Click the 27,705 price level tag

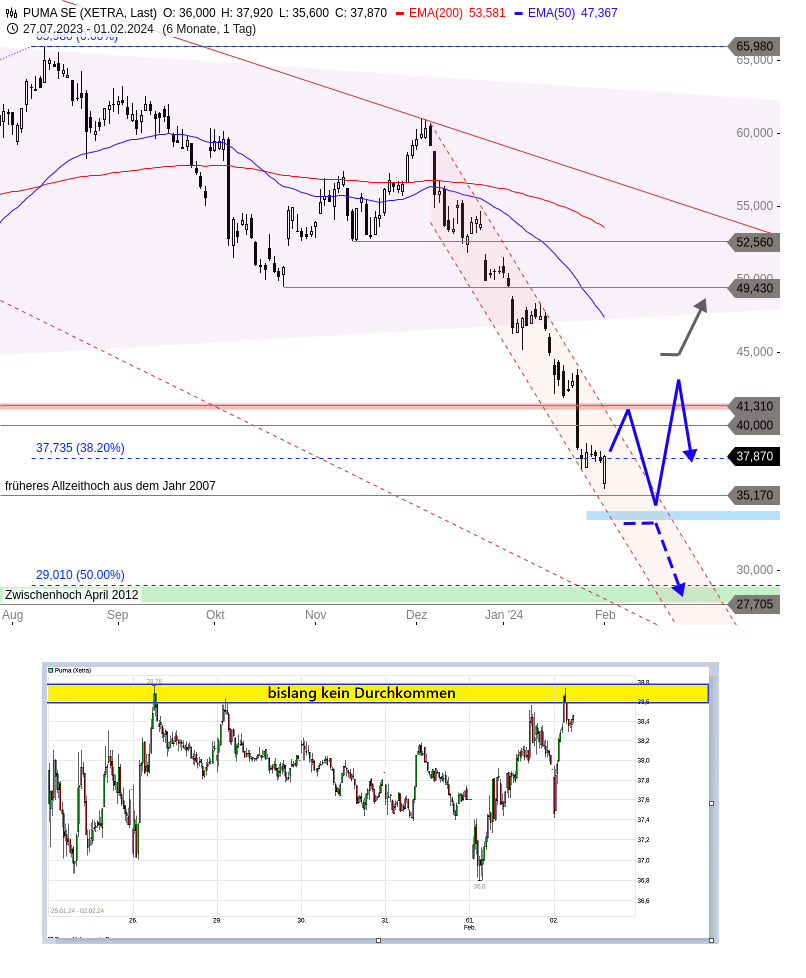point(754,604)
